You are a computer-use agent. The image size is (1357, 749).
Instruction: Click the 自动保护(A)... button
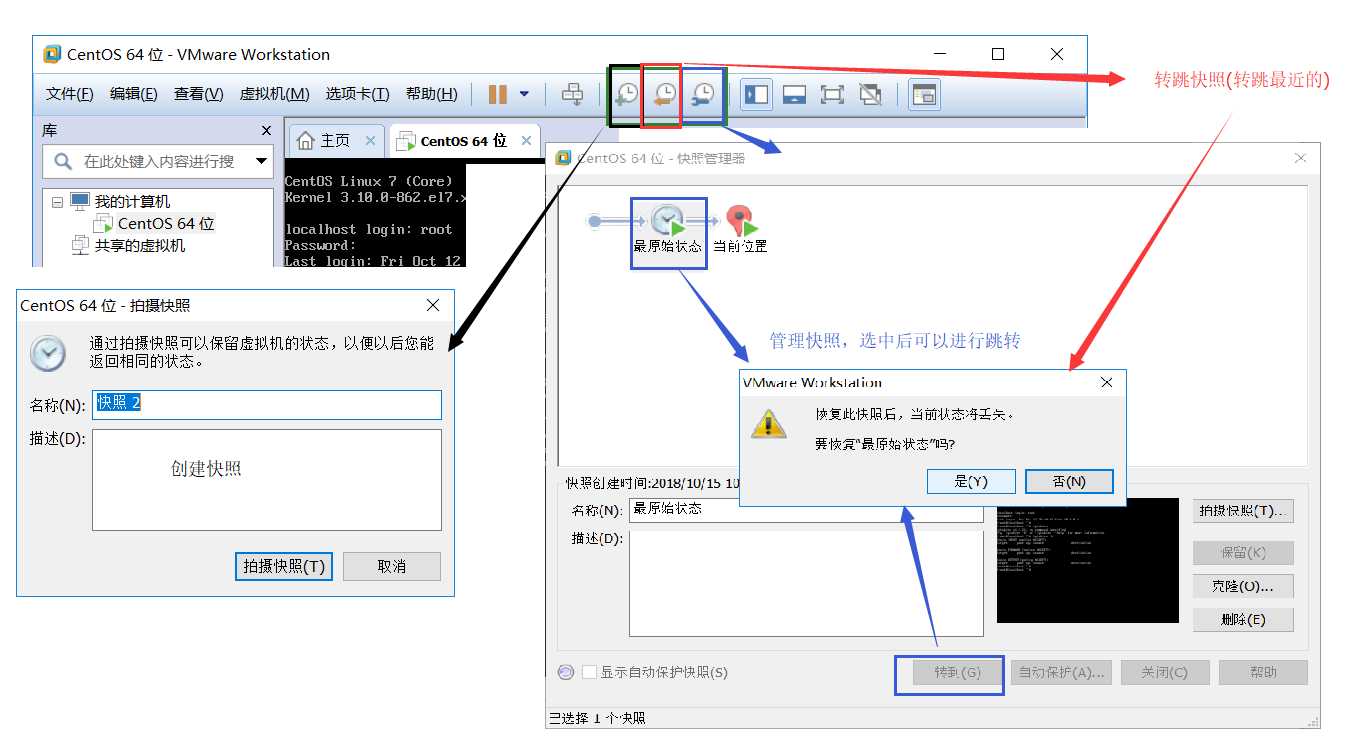pyautogui.click(x=1060, y=673)
